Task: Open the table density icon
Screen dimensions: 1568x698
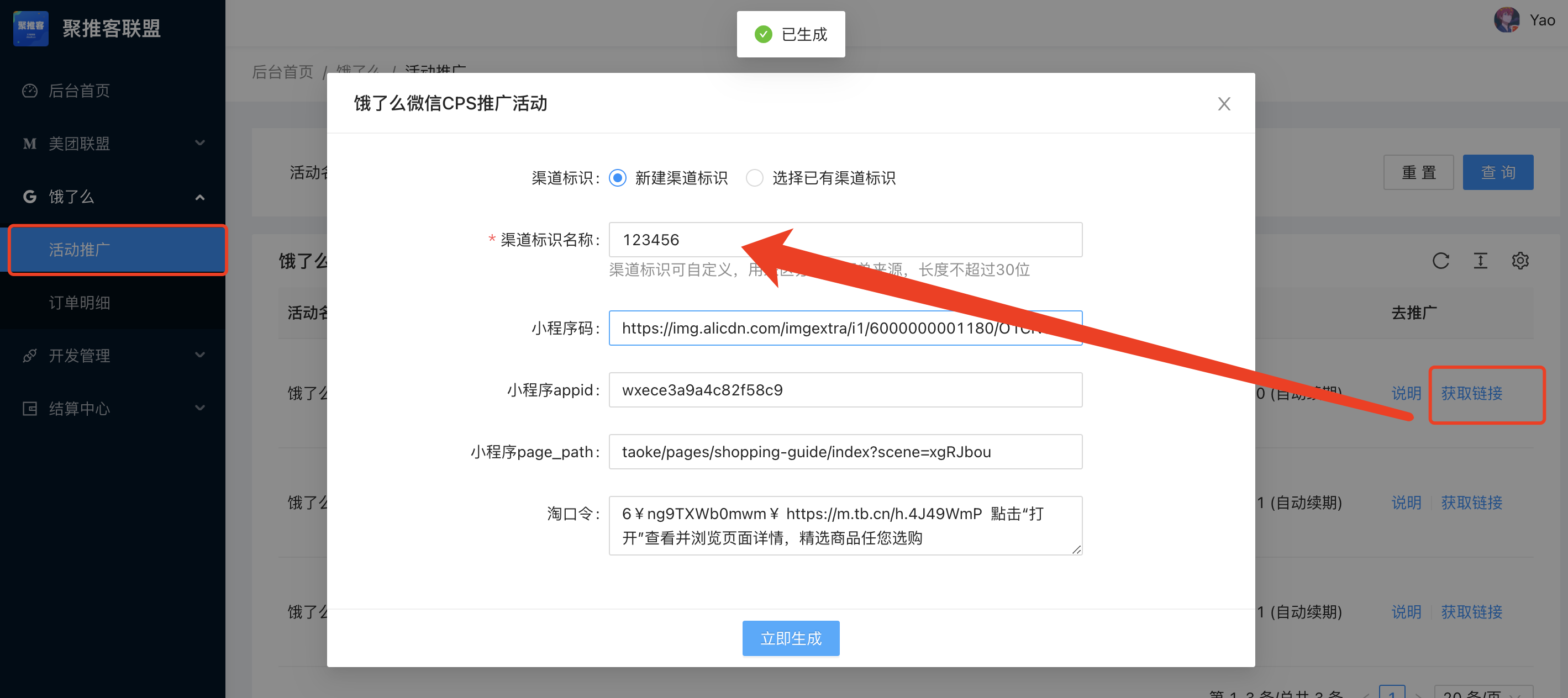Action: [1480, 261]
